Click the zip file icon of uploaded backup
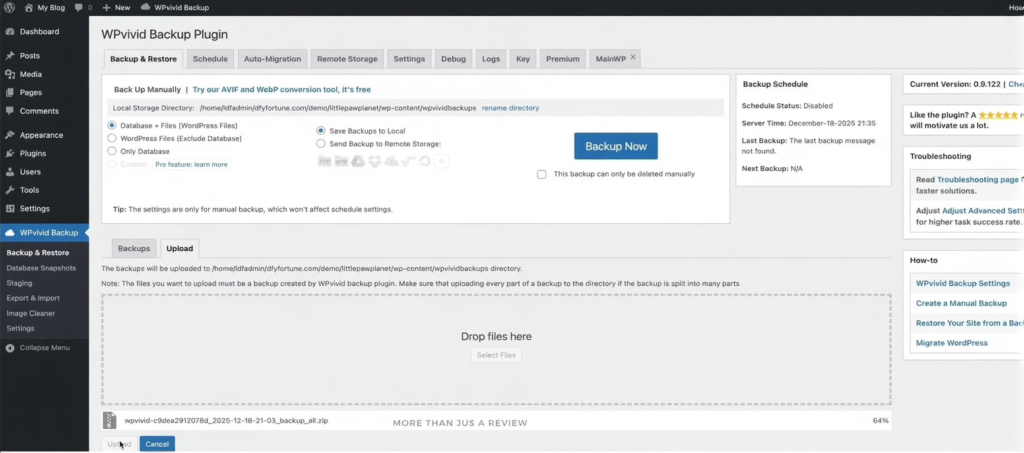 tap(109, 420)
